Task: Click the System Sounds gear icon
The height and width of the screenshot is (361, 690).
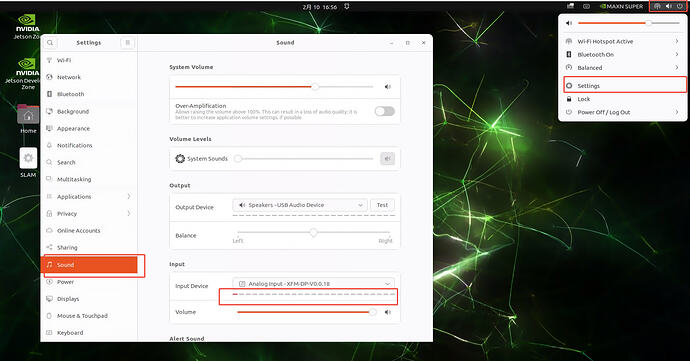Action: click(x=180, y=158)
